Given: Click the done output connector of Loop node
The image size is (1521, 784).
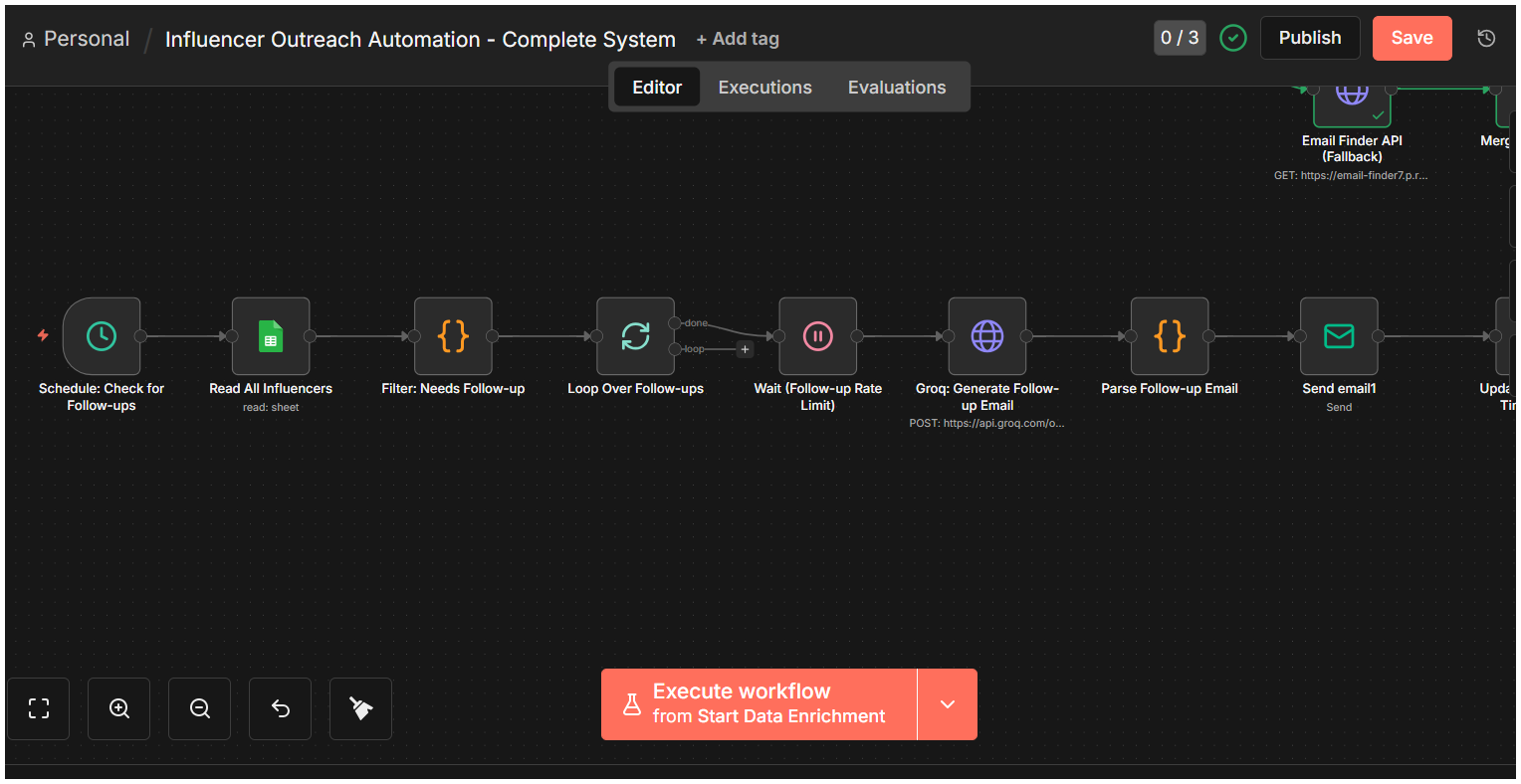Looking at the screenshot, I should pyautogui.click(x=675, y=323).
